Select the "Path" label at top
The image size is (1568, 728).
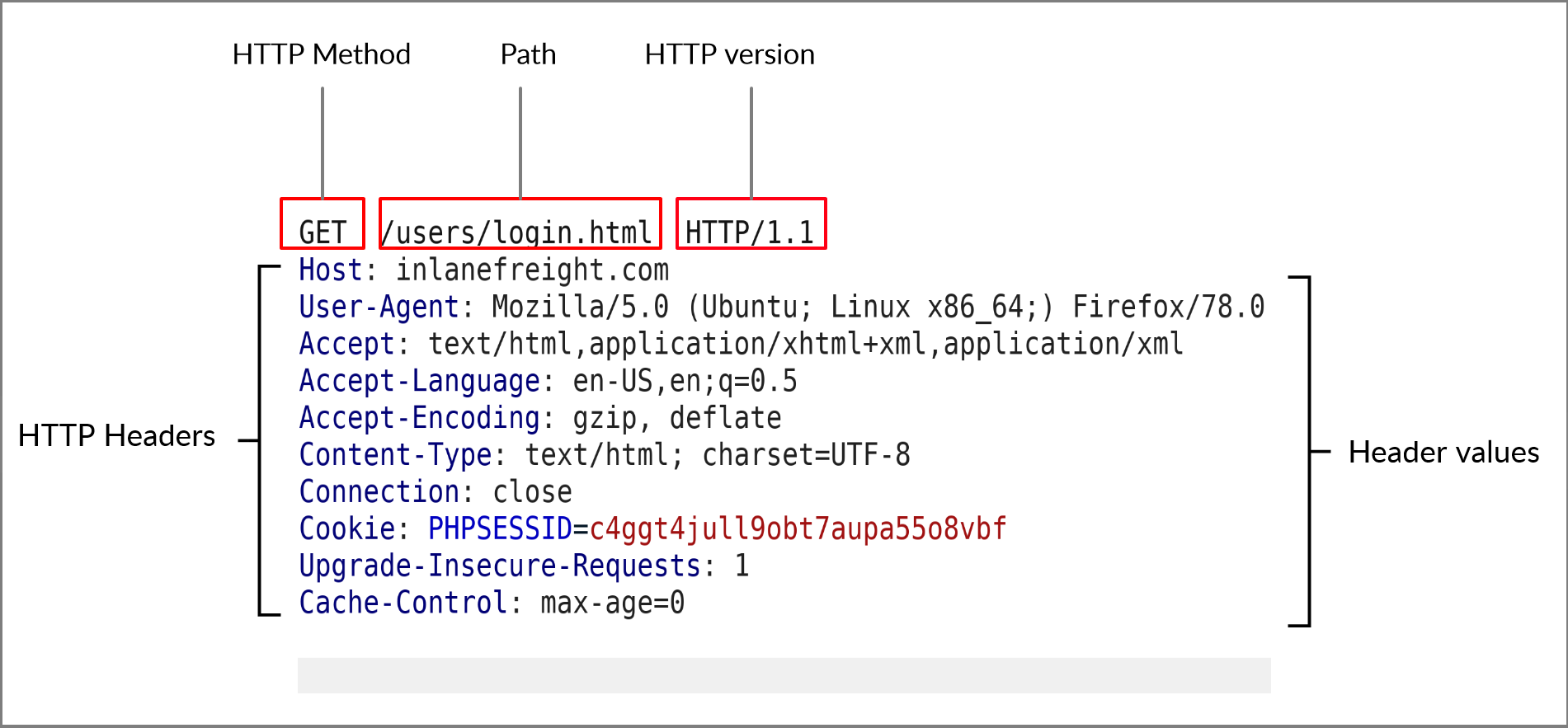(528, 54)
